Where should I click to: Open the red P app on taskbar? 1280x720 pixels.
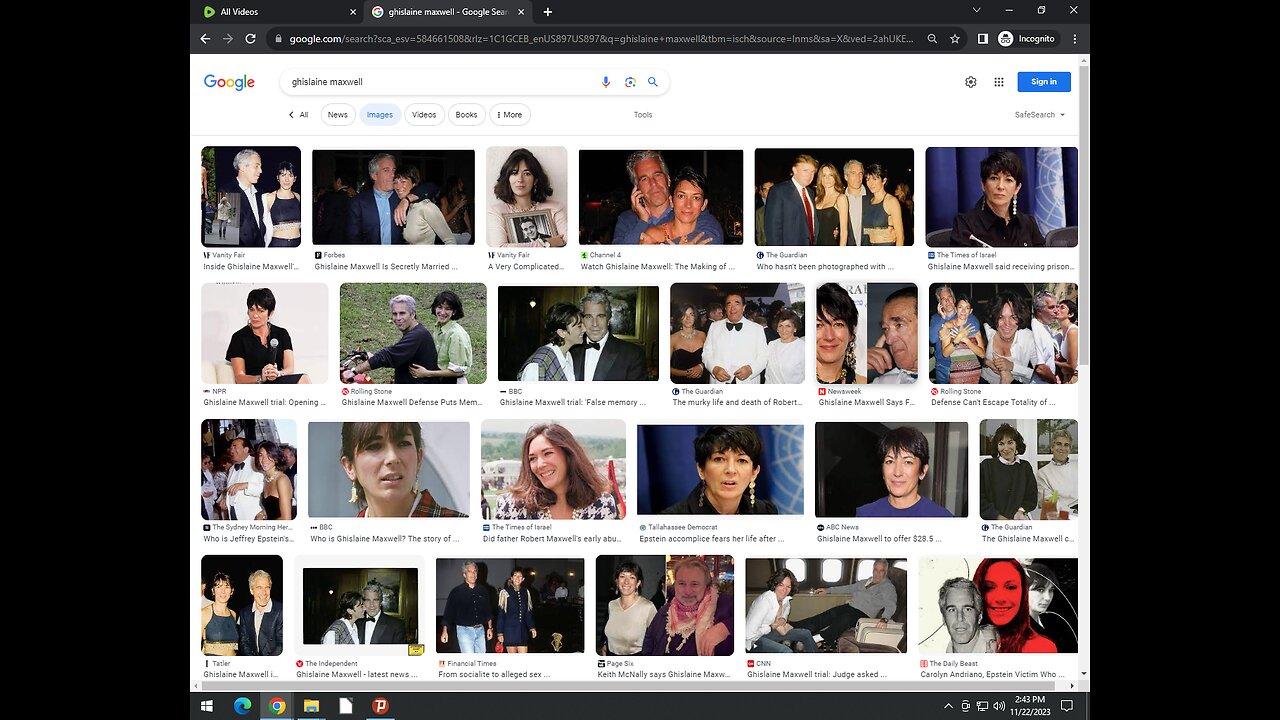(380, 706)
